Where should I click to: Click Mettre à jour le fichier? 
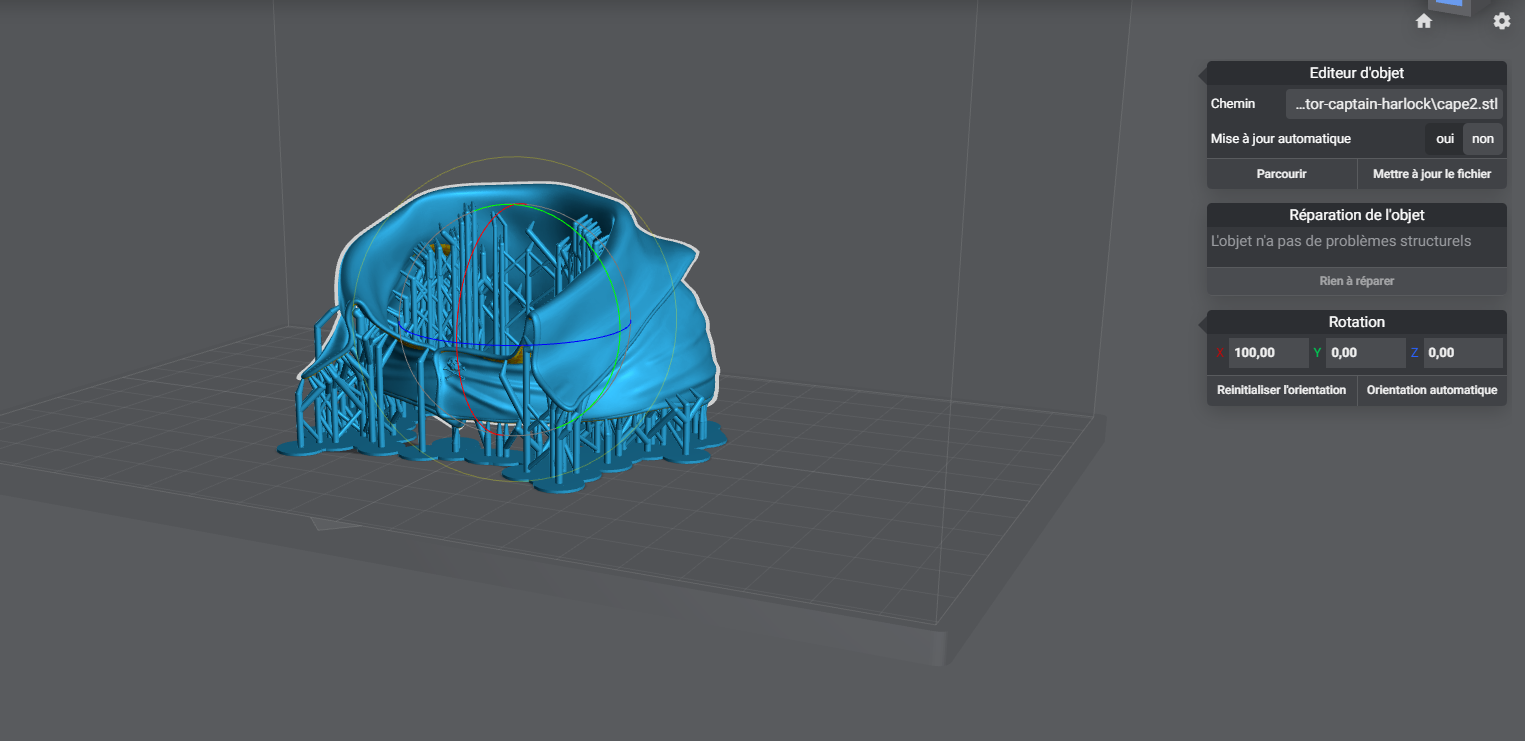[x=1432, y=174]
